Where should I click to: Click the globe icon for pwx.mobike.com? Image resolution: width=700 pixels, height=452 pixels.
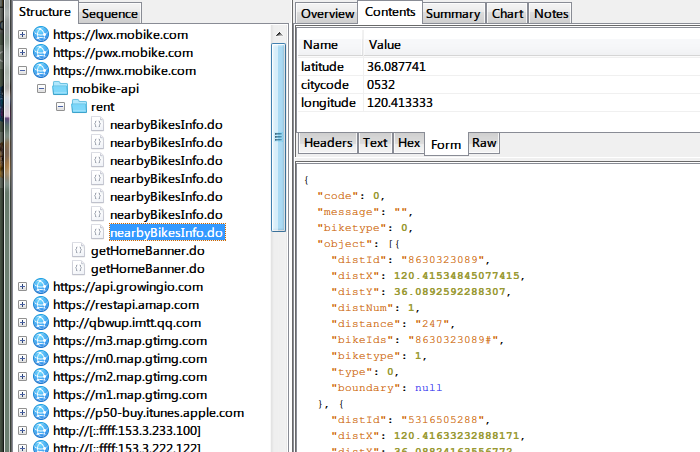pyautogui.click(x=41, y=52)
